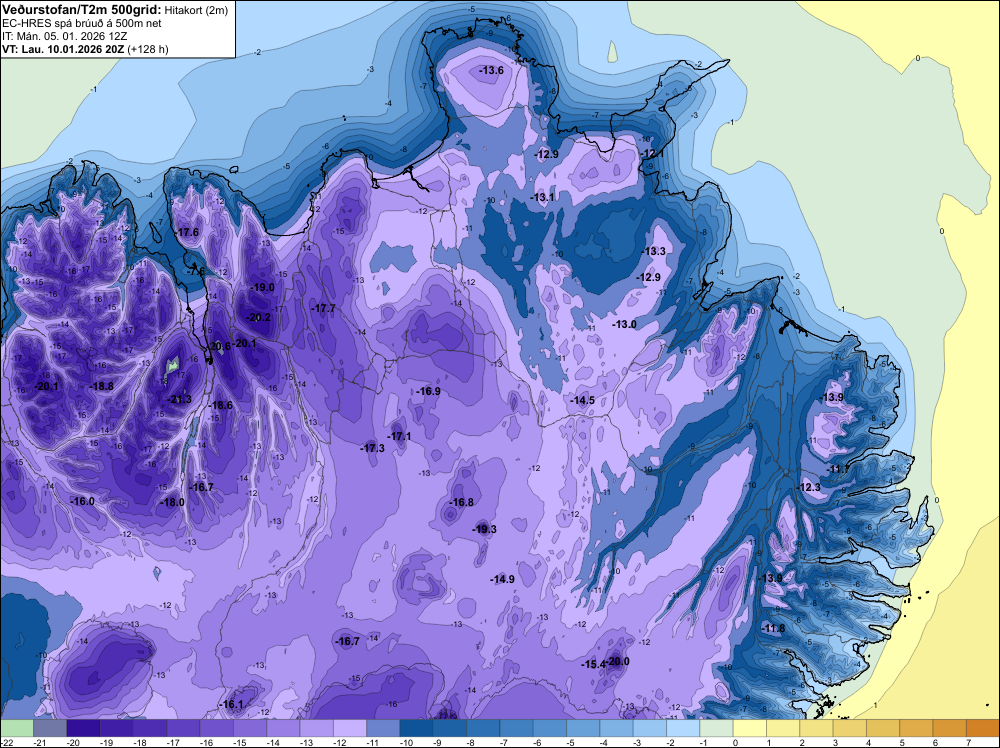Select the -12.3 temperature value
The image size is (1000, 748).
click(809, 488)
